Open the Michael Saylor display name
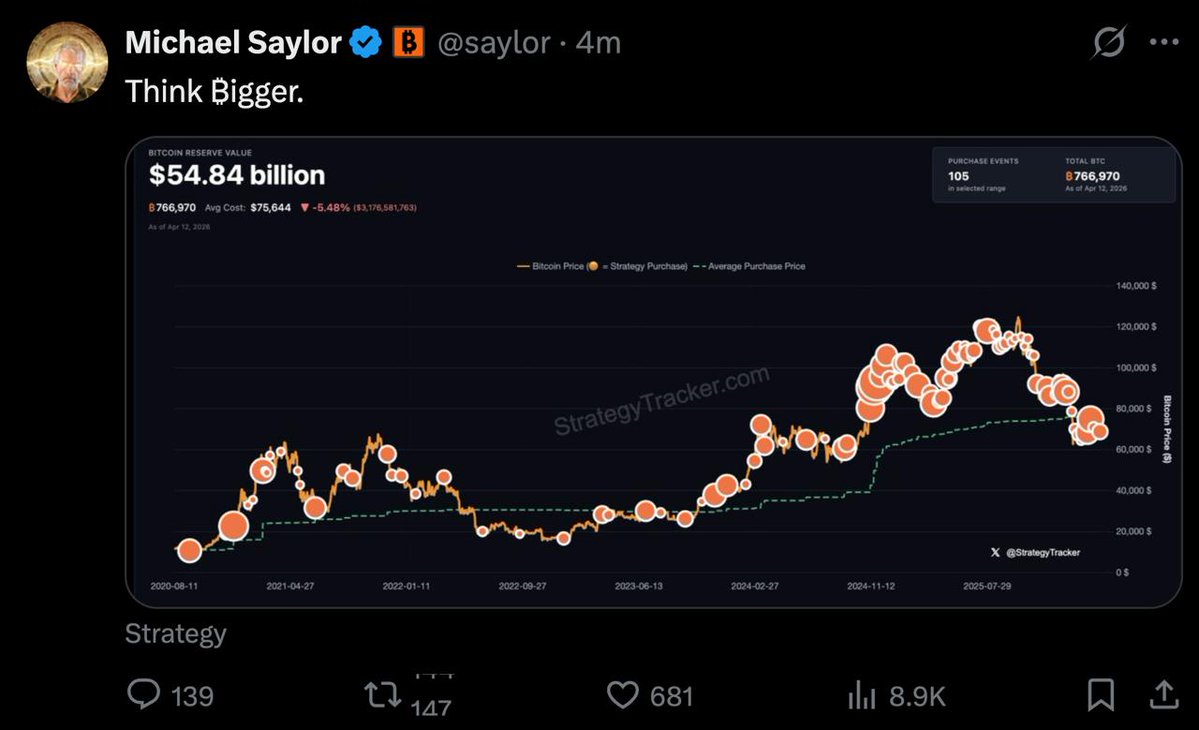This screenshot has height=730, width=1199. pos(234,42)
